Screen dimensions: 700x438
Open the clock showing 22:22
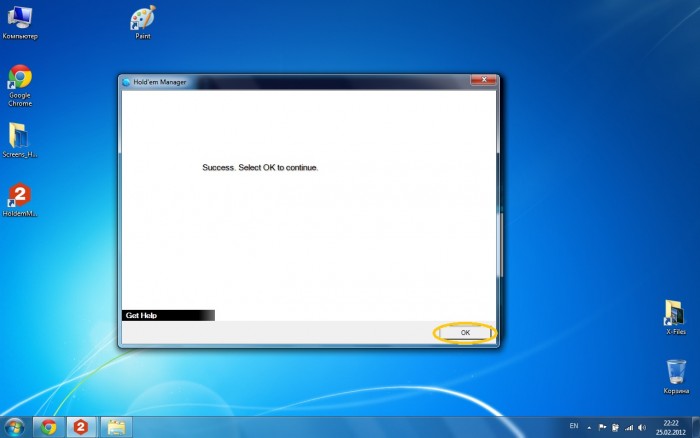pos(671,427)
